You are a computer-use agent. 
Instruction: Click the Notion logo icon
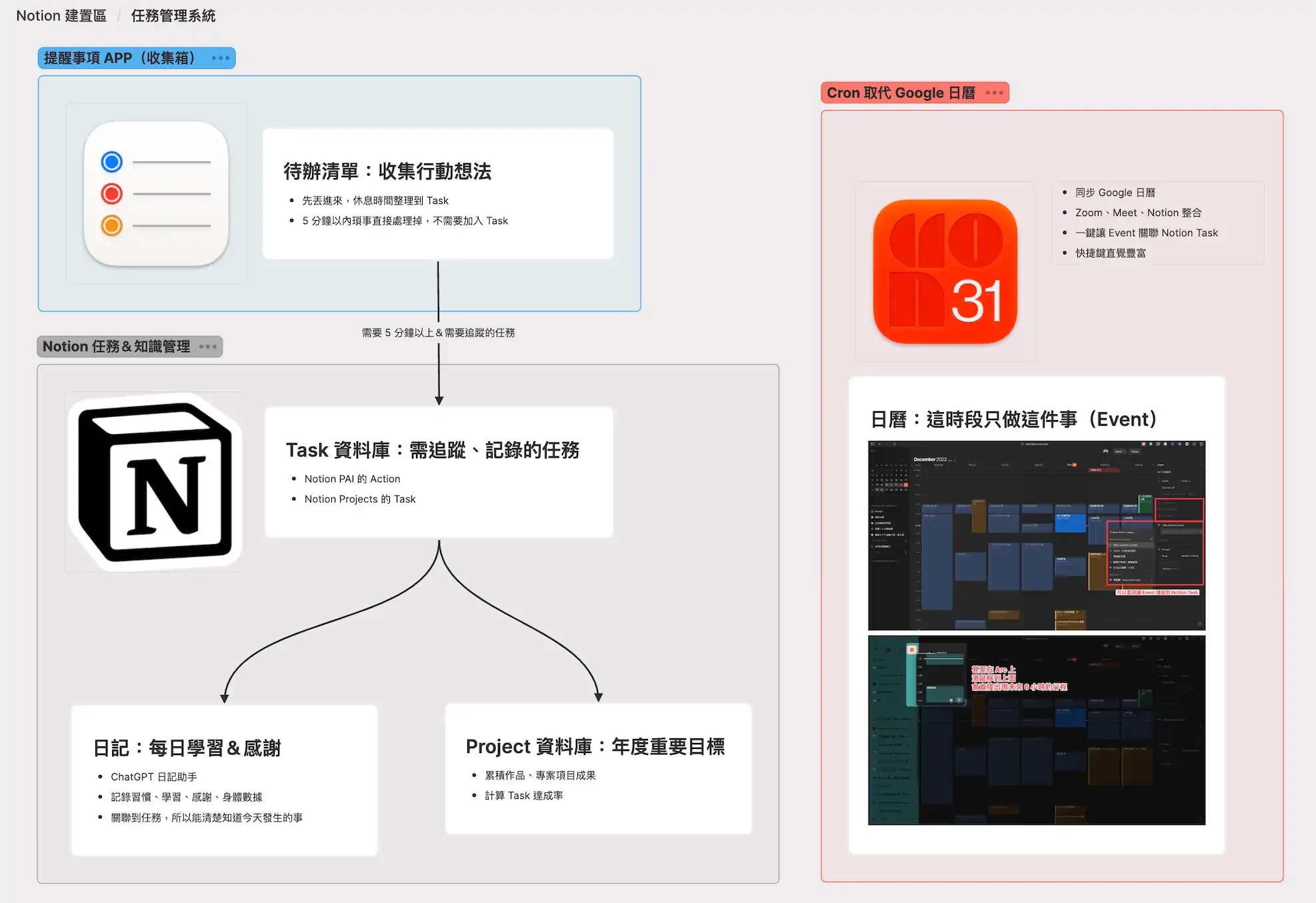(155, 482)
